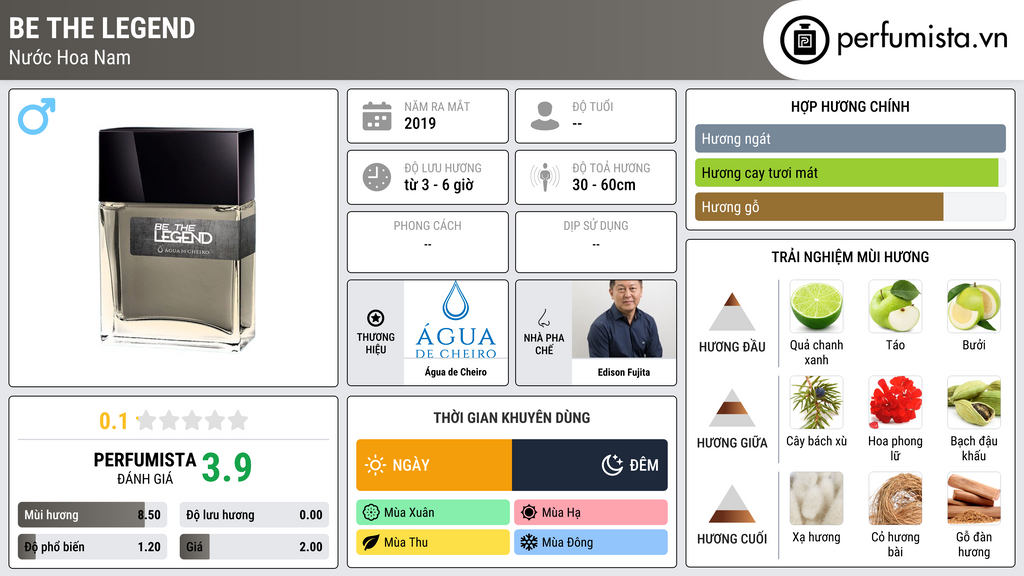This screenshot has width=1024, height=576.
Task: Click the five-star rating row
Action: click(x=193, y=420)
